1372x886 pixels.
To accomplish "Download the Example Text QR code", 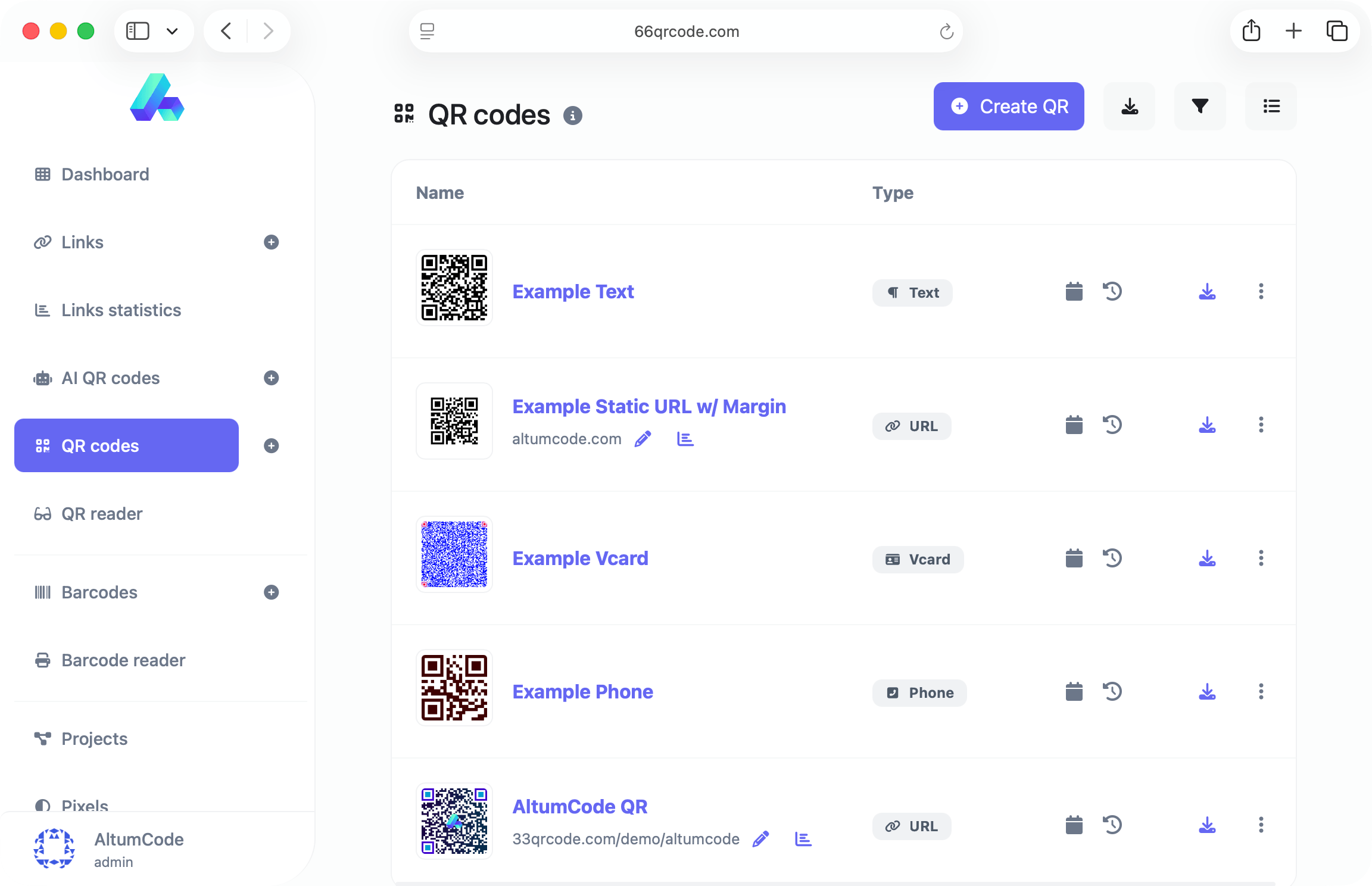I will tap(1207, 292).
